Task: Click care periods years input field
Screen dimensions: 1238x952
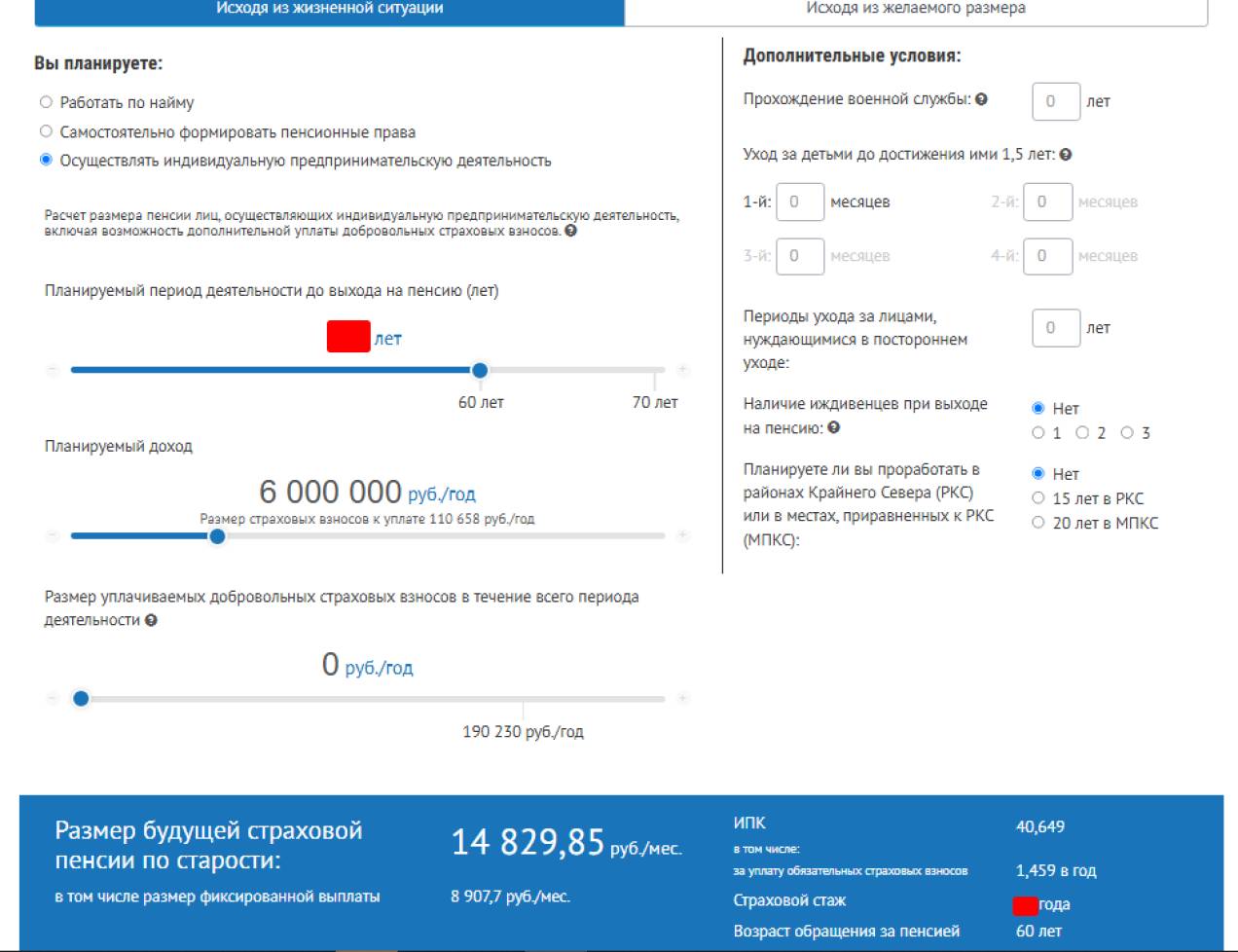Action: 1056,328
